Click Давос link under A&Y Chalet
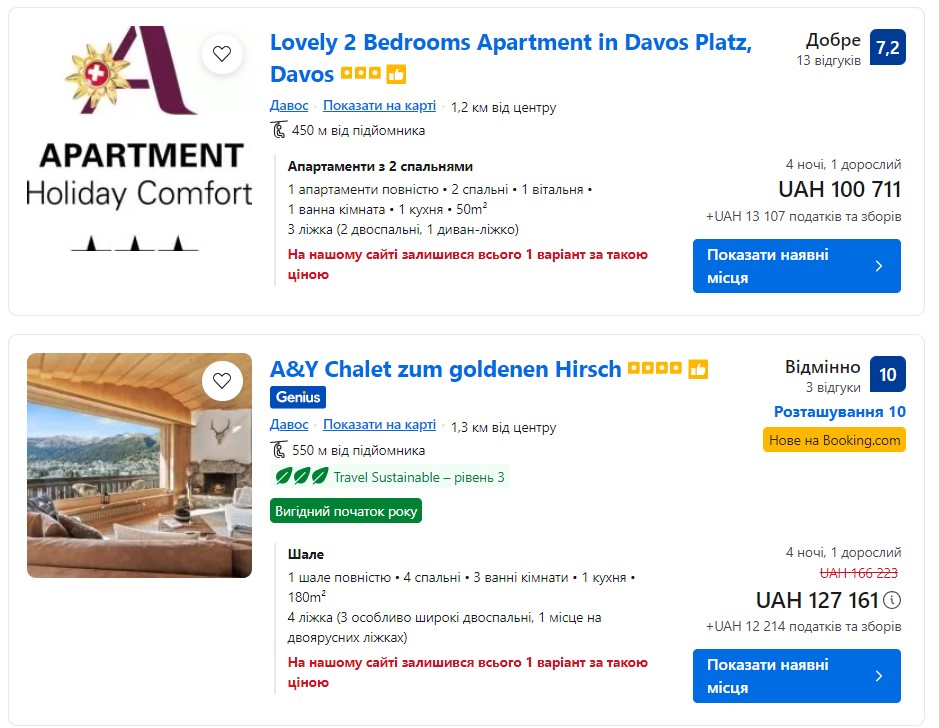The width and height of the screenshot is (939, 728). click(x=289, y=424)
